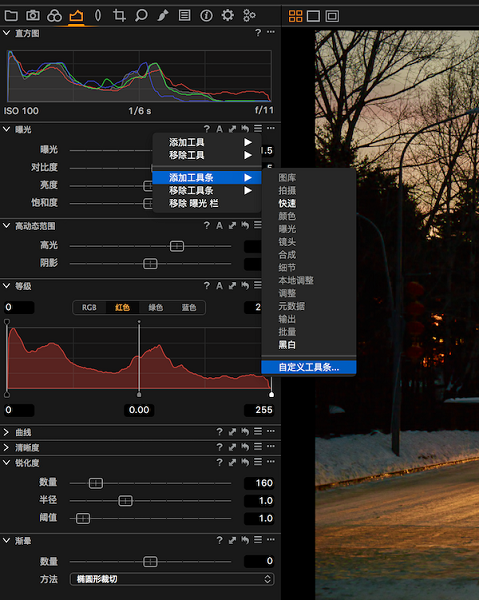Open the Batch (multiple gears) tool tab

pyautogui.click(x=249, y=16)
